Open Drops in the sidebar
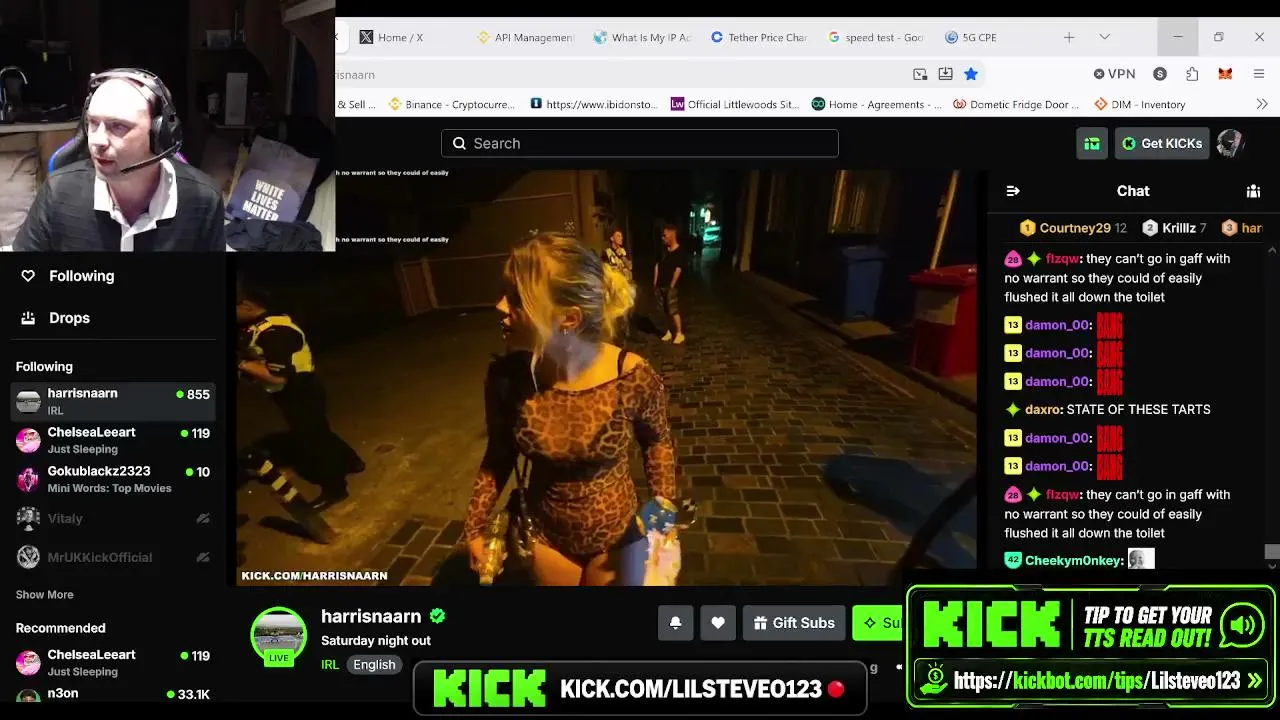The width and height of the screenshot is (1280, 720). 69,318
